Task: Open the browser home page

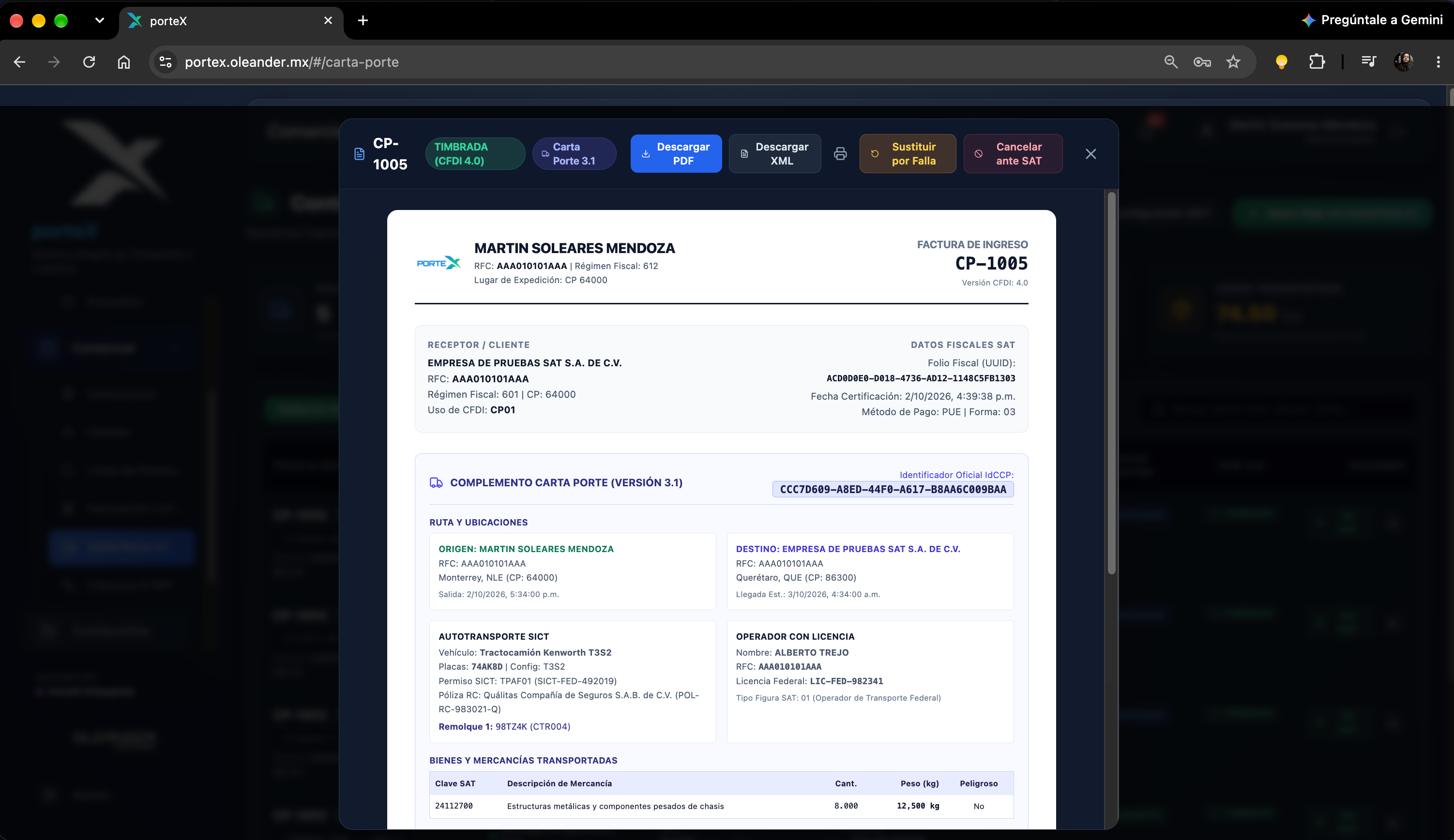Action: (123, 62)
